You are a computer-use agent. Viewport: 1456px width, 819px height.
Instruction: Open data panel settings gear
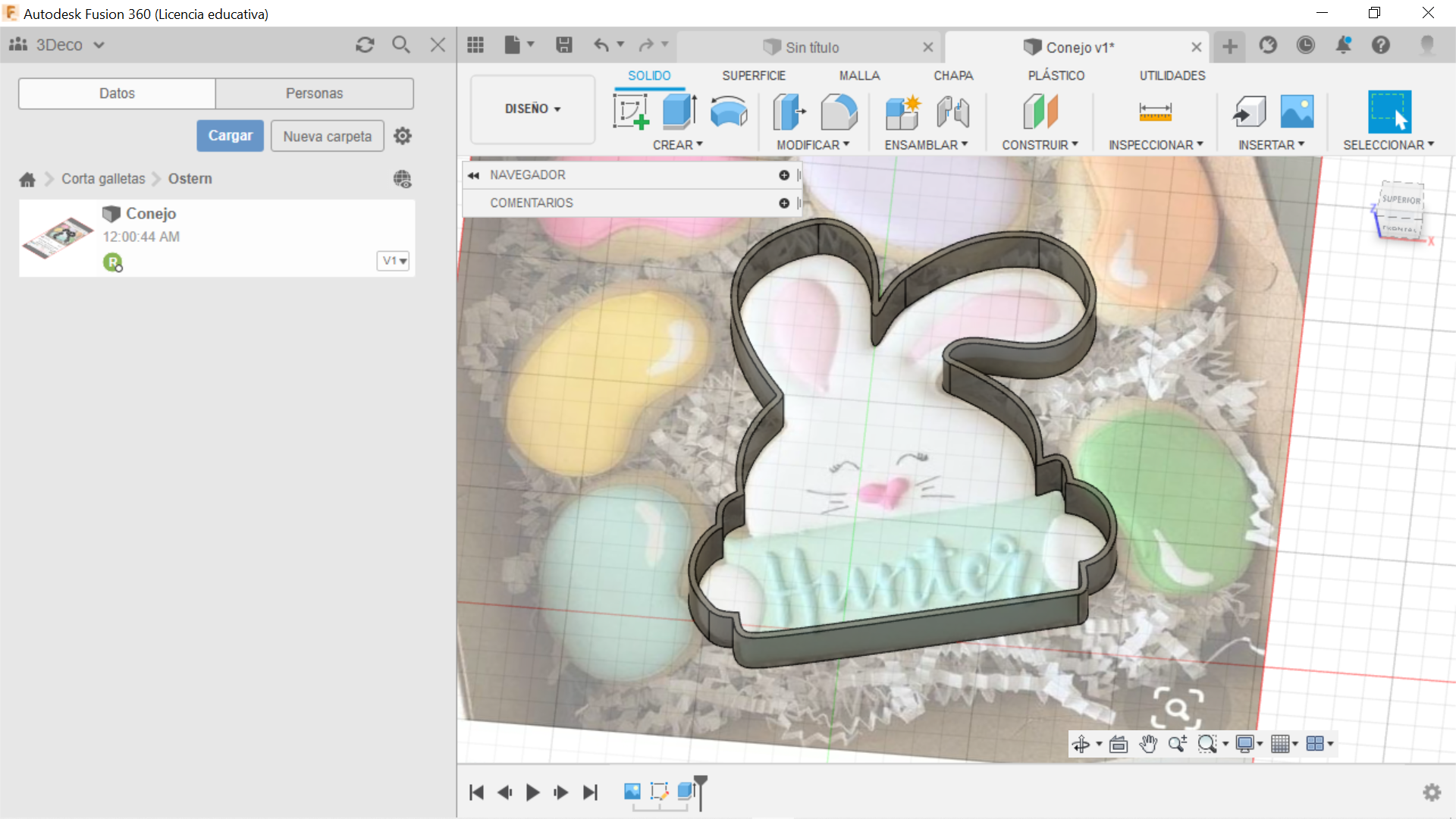(x=403, y=136)
